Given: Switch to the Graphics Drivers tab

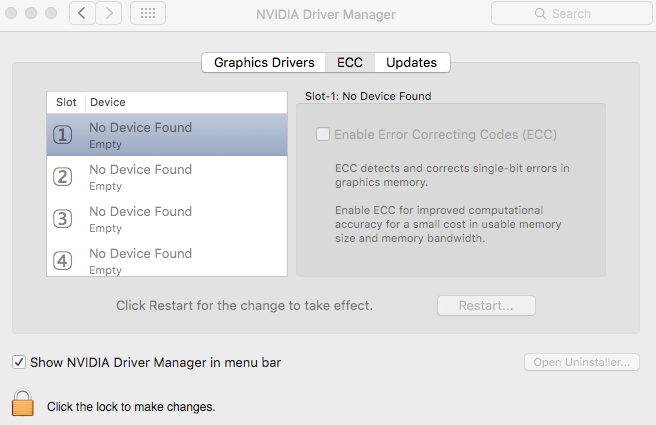Looking at the screenshot, I should point(264,63).
